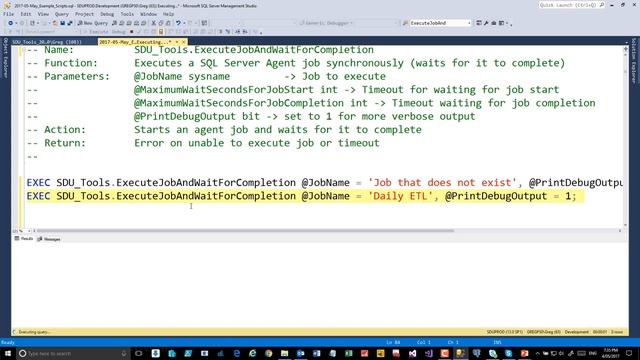
Task: Click the Paste icon in toolbar
Action: [168, 23]
